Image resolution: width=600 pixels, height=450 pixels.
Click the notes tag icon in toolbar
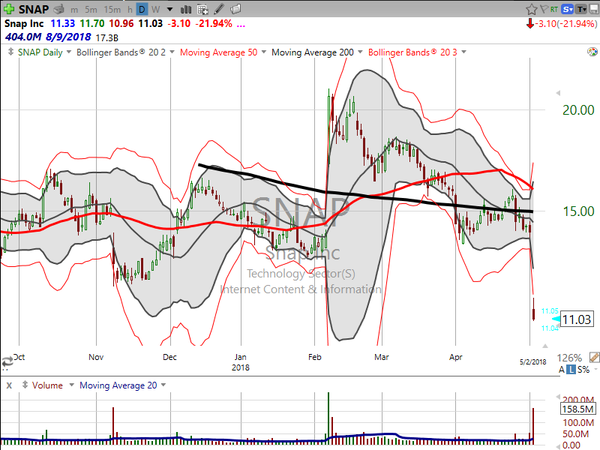click(236, 9)
